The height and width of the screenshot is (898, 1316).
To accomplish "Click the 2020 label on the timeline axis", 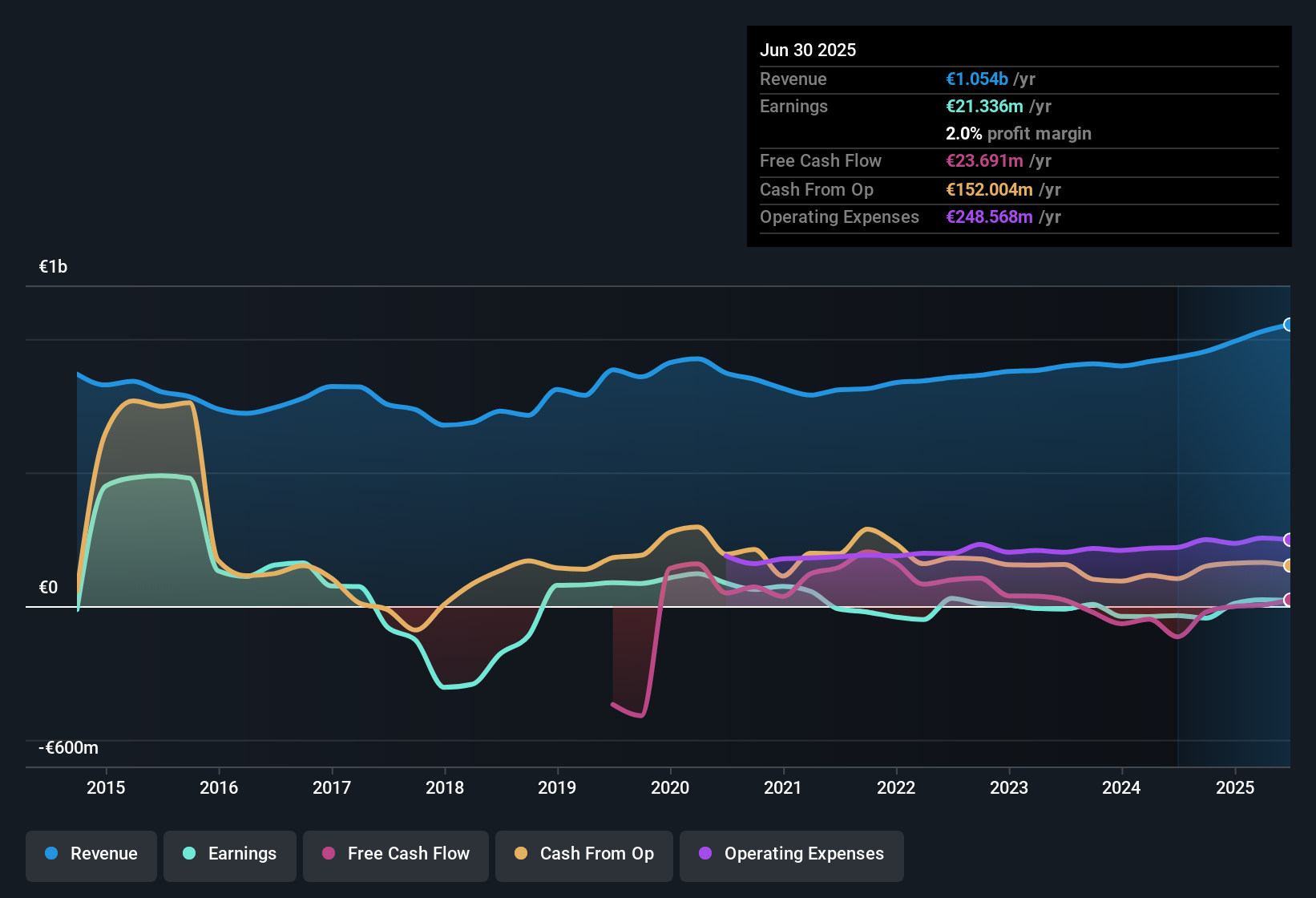I will (671, 788).
